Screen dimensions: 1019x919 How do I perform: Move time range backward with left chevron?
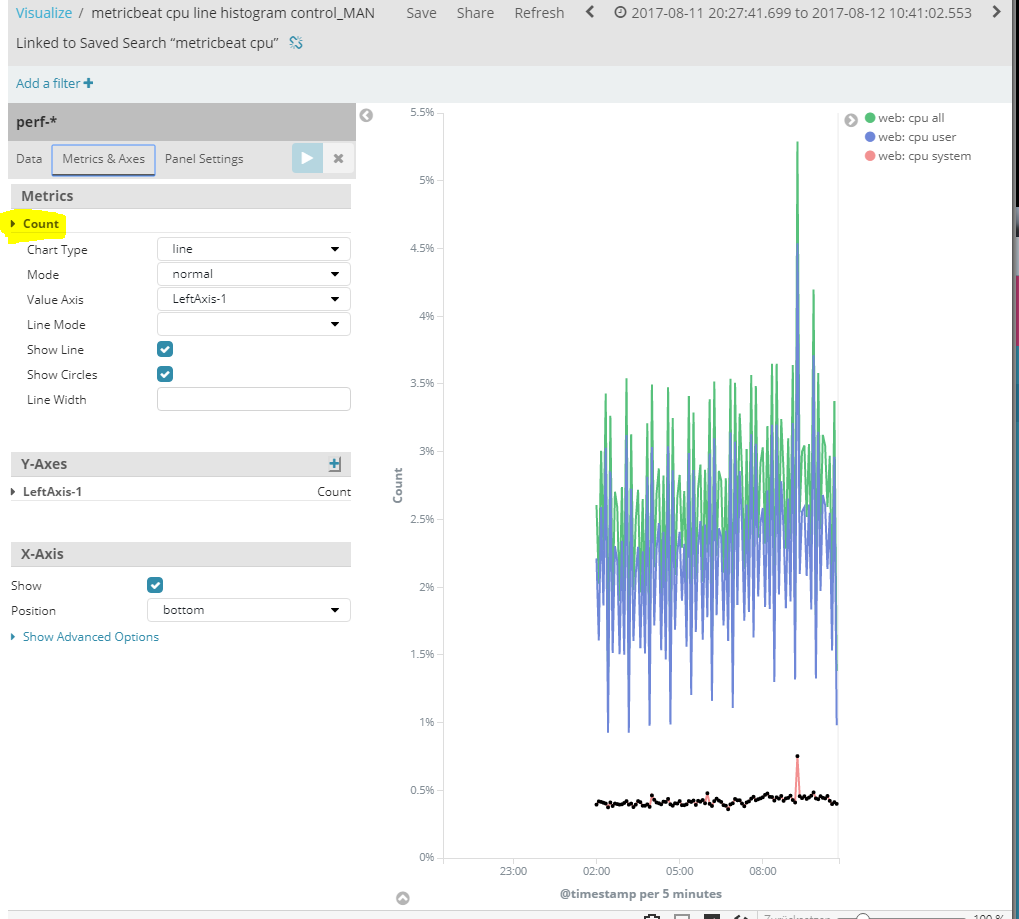coord(589,12)
